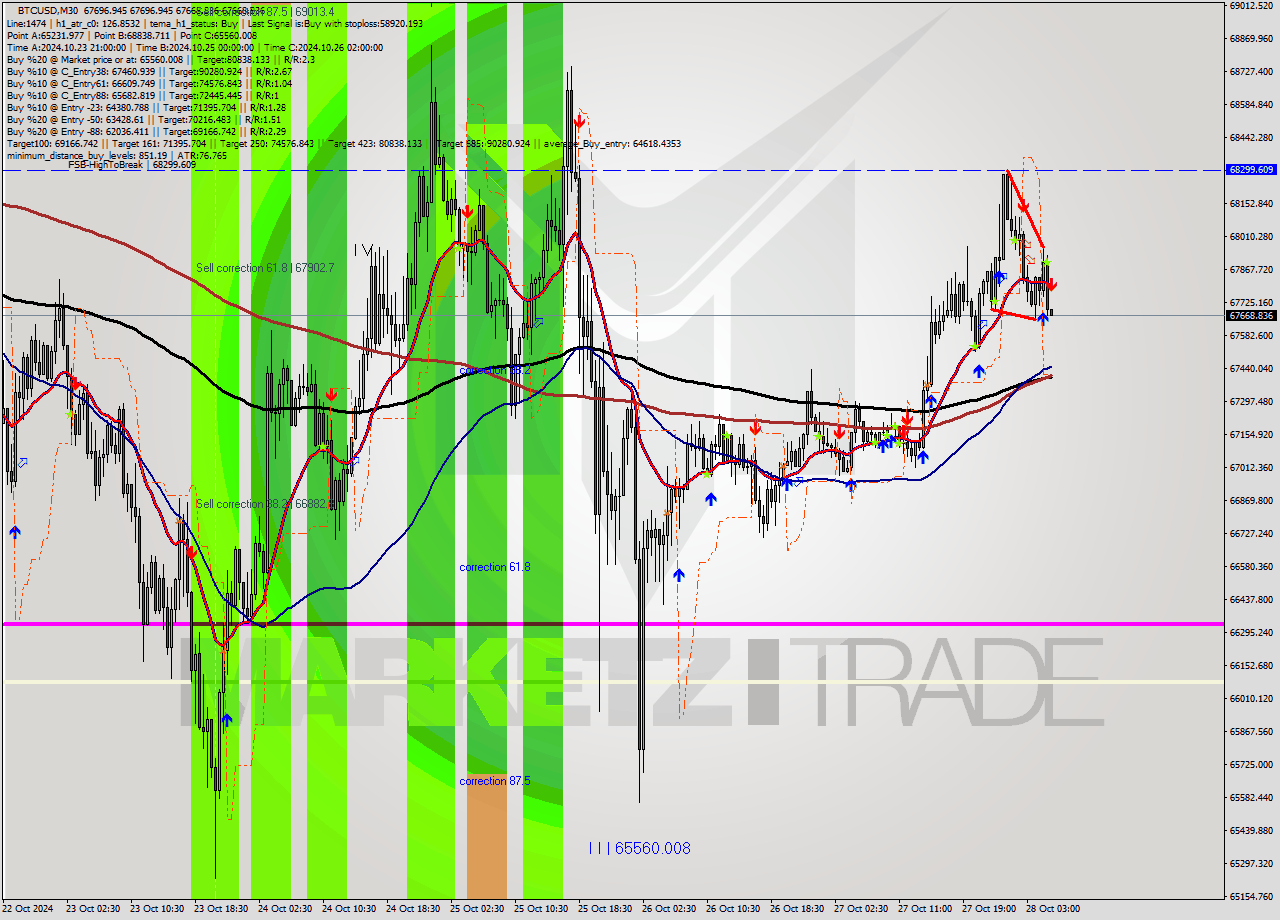Click 69012.520 on the price axis

(1251, 6)
